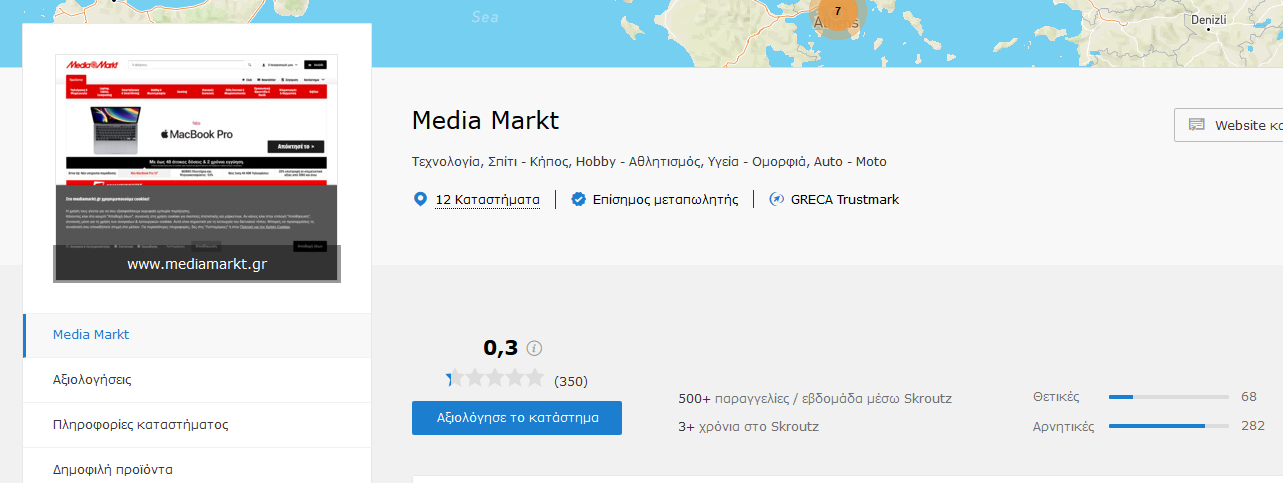Click the Αξιολόγησε το κατάστημα button
1283x483 pixels.
[517, 418]
